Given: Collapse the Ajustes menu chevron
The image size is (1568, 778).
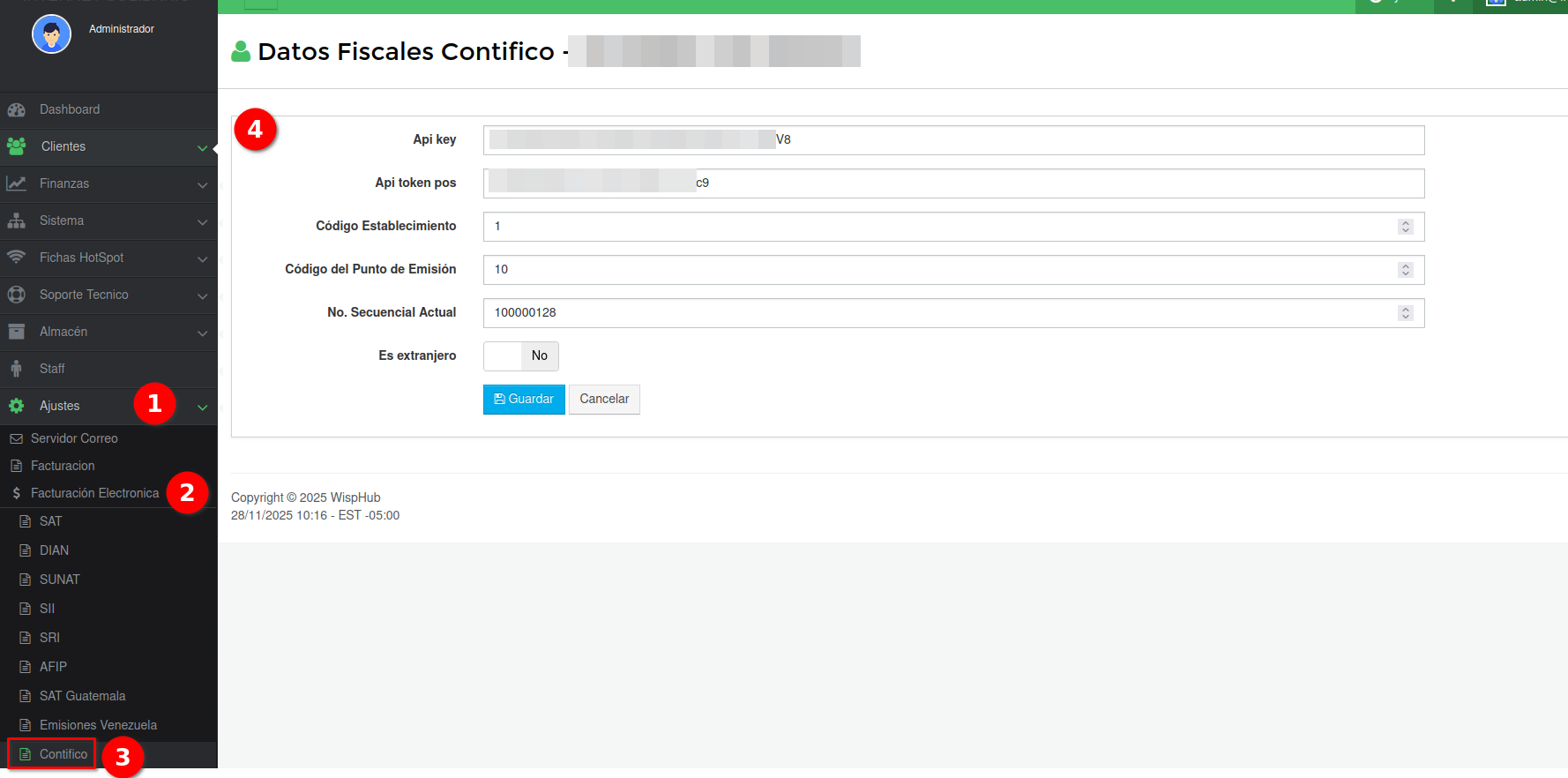Looking at the screenshot, I should click(202, 408).
